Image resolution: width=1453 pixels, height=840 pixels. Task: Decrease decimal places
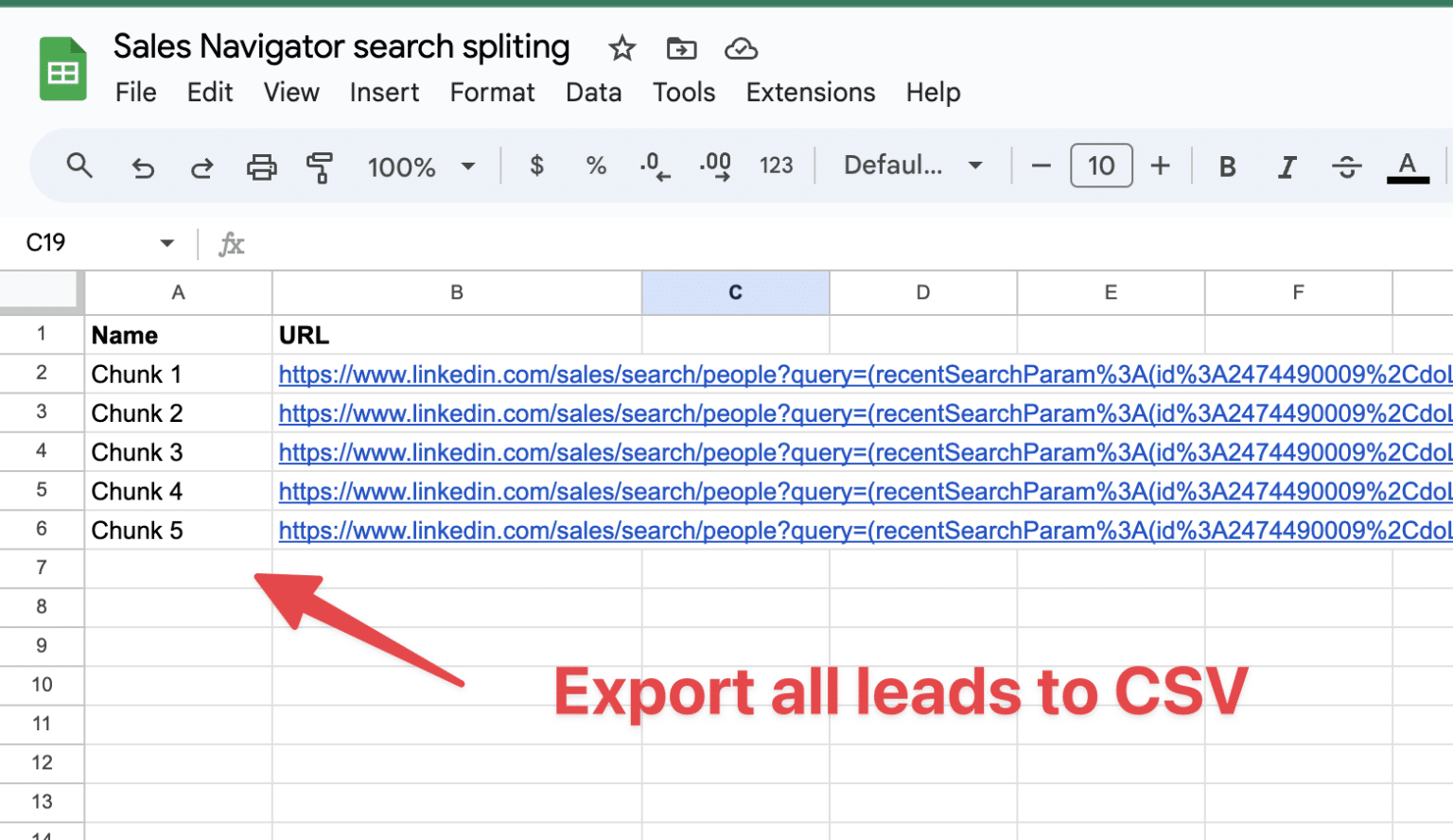pos(655,166)
